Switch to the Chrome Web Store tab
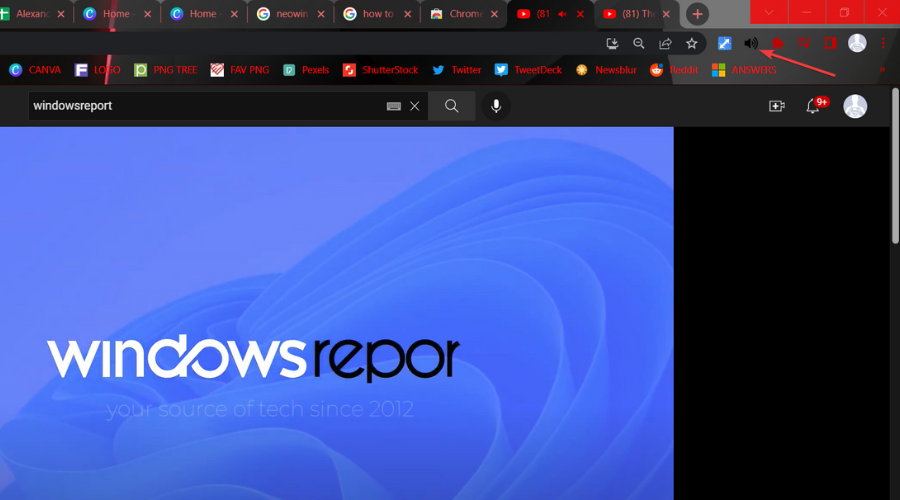 click(x=462, y=14)
